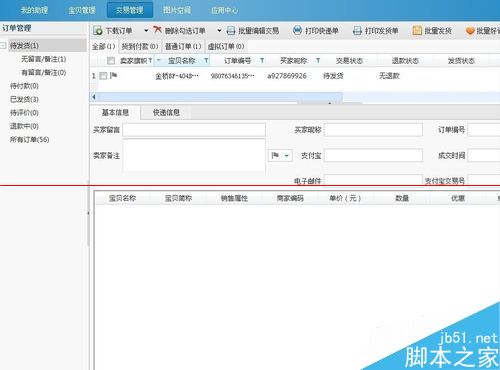Click the flag icon in order row 1

point(113,76)
